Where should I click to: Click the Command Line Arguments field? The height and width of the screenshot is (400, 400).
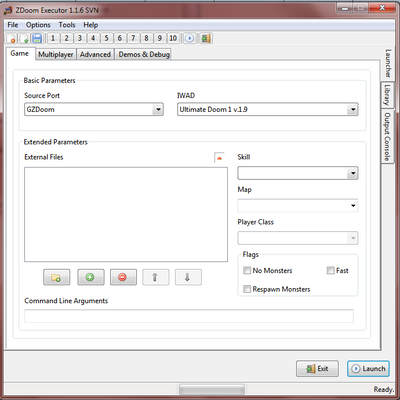(x=189, y=316)
